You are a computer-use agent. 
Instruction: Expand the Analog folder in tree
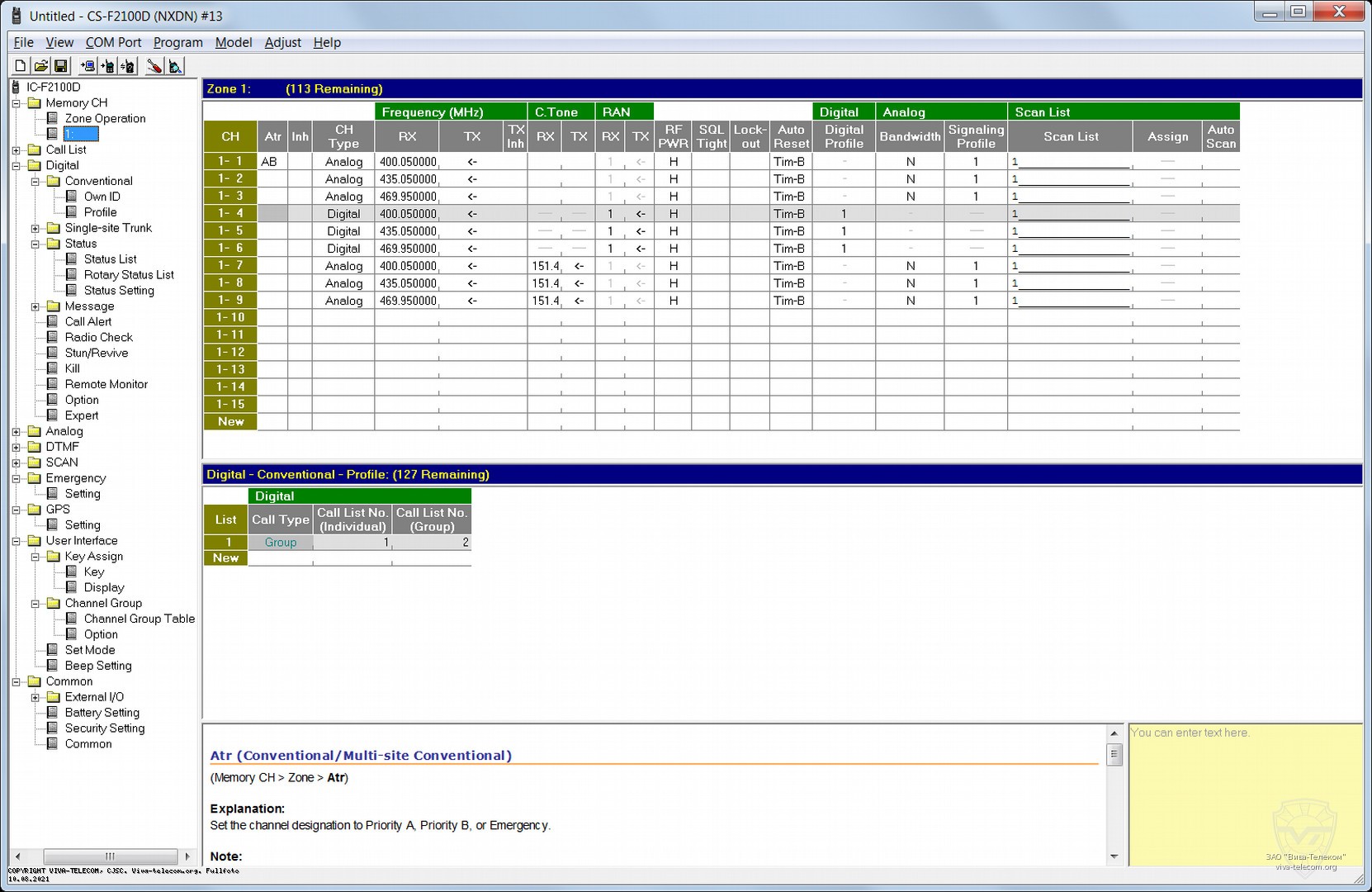tap(17, 432)
